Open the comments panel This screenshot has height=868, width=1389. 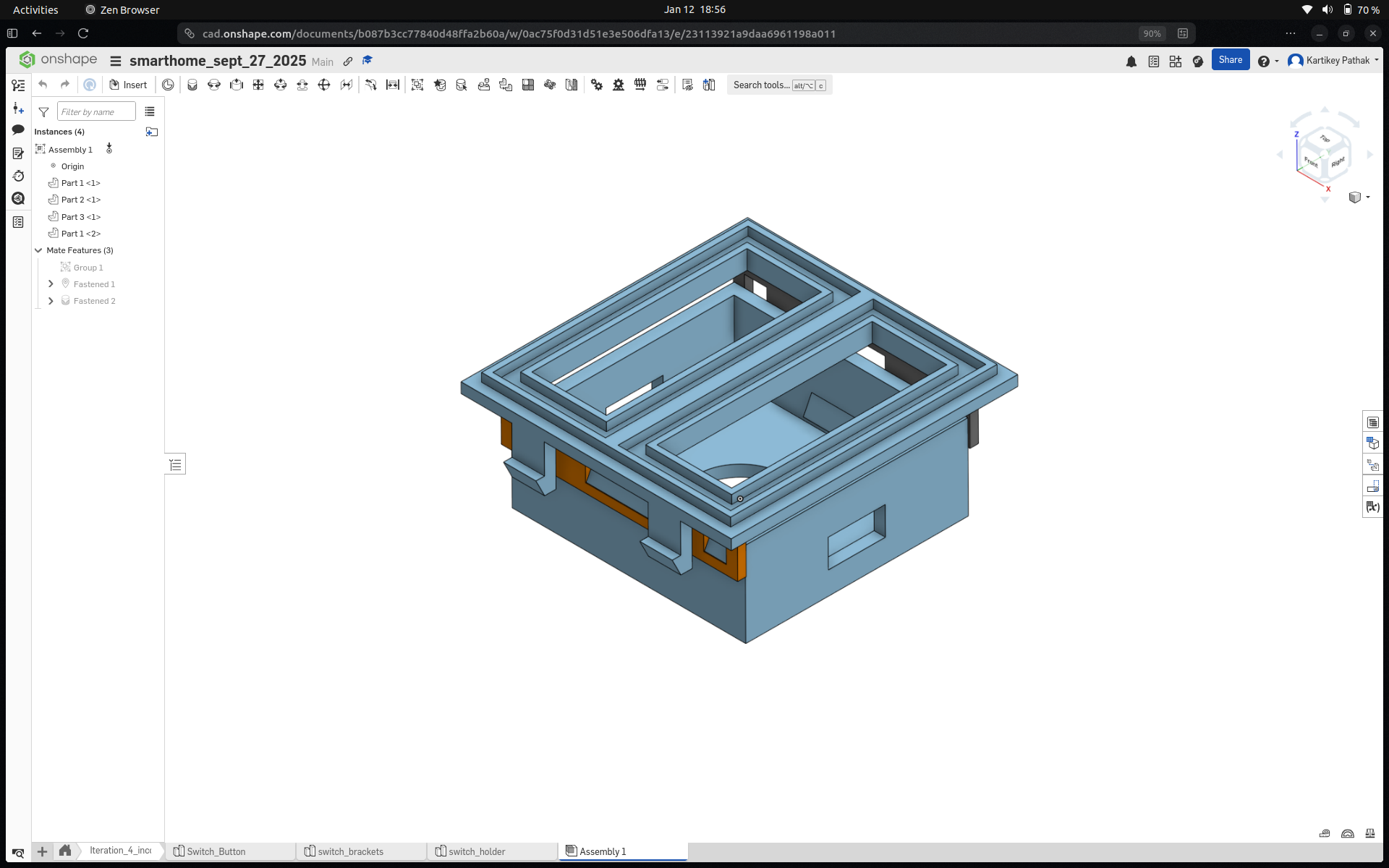18,128
